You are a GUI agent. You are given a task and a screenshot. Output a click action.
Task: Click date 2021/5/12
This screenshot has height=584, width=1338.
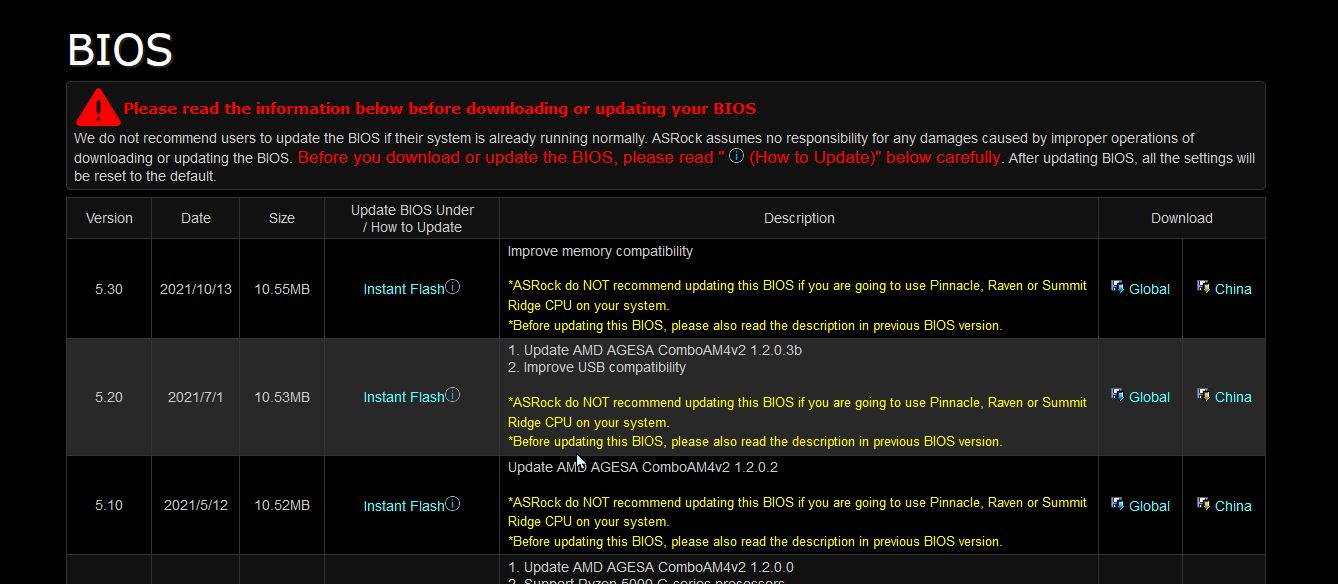tap(196, 505)
